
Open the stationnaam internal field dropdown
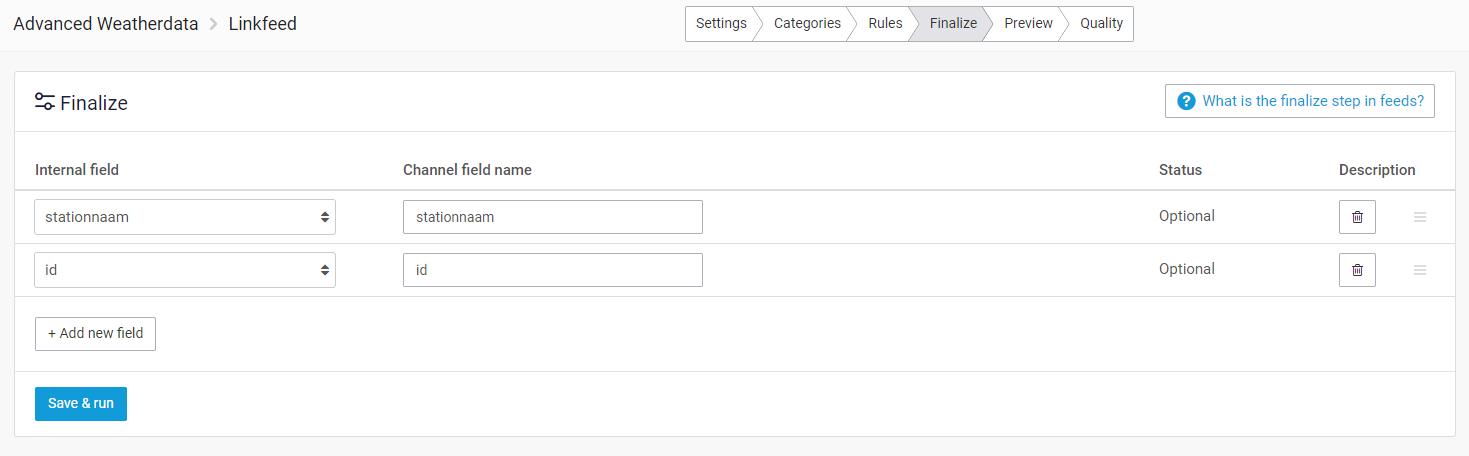tap(185, 217)
